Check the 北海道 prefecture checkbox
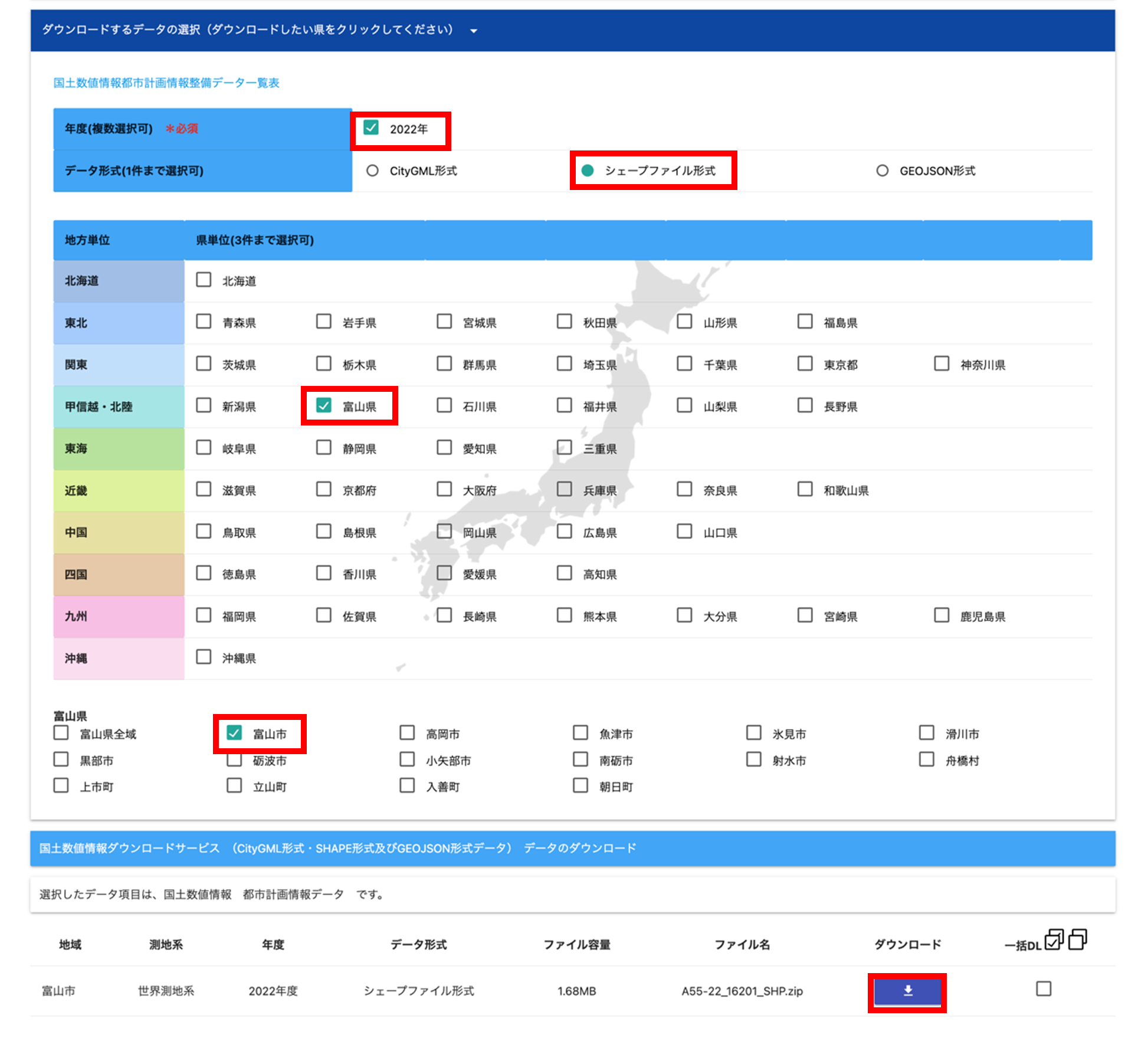This screenshot has height=1038, width=1148. 204,280
